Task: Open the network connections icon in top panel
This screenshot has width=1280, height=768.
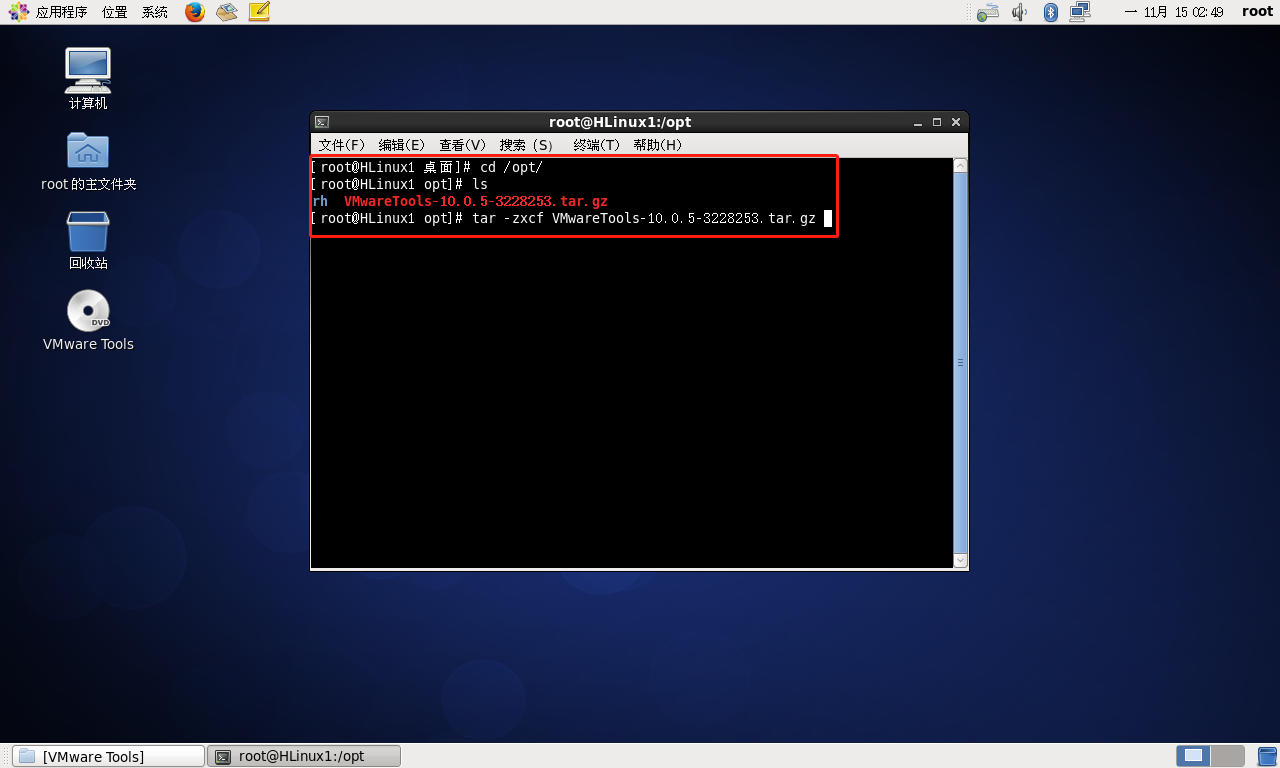Action: [1080, 12]
